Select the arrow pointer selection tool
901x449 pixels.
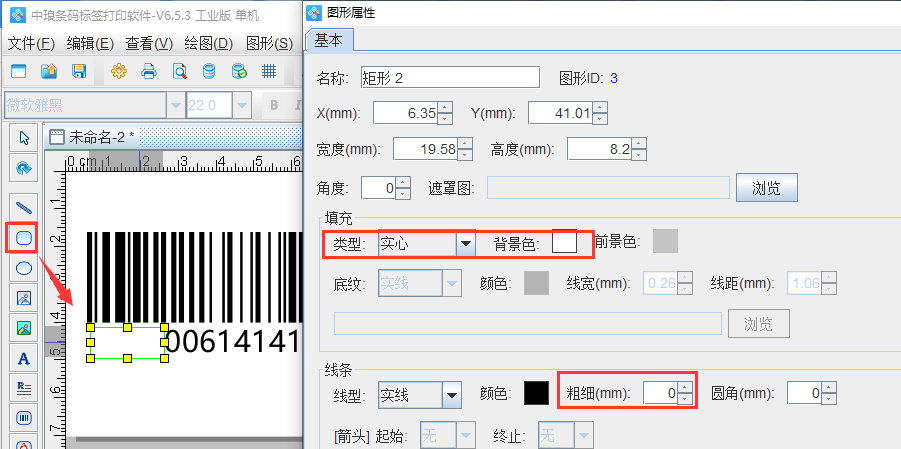click(24, 137)
